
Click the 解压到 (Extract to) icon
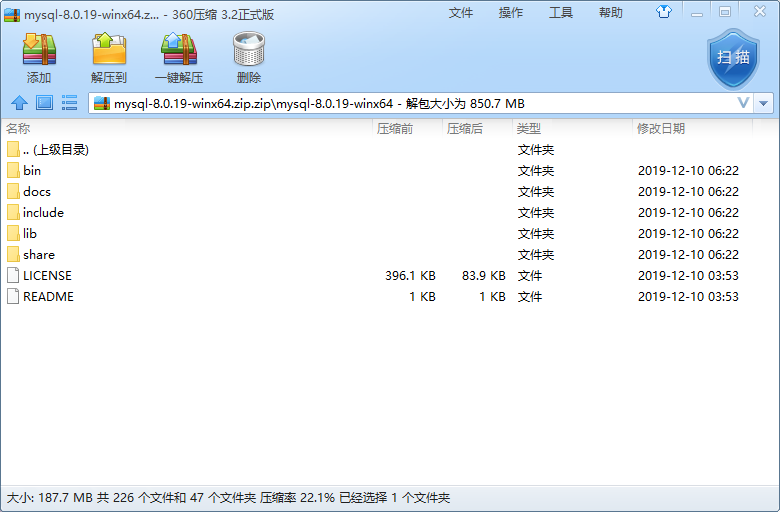click(109, 49)
